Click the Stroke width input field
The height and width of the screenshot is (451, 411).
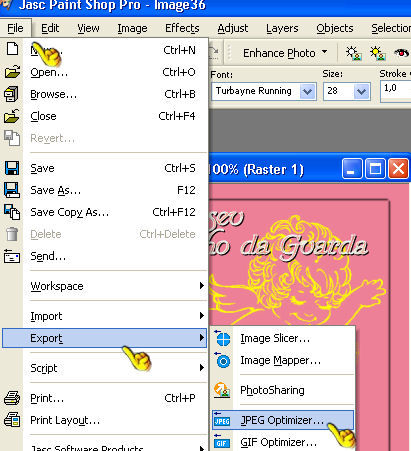[395, 90]
